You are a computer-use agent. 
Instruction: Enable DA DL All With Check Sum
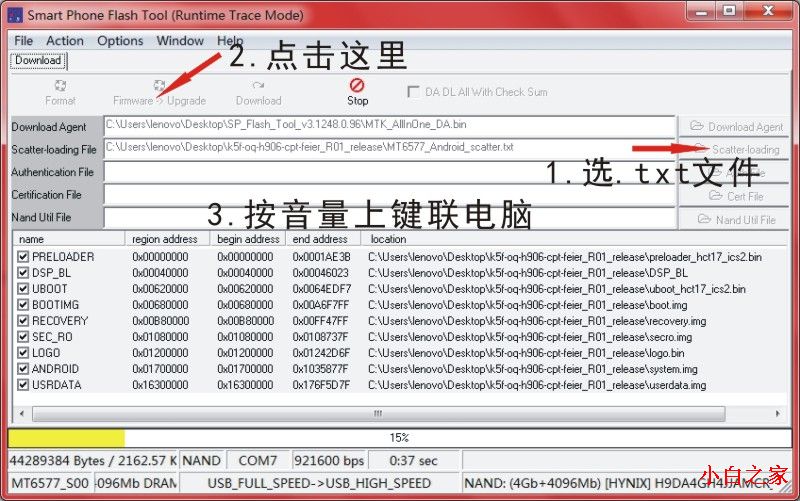coord(413,92)
